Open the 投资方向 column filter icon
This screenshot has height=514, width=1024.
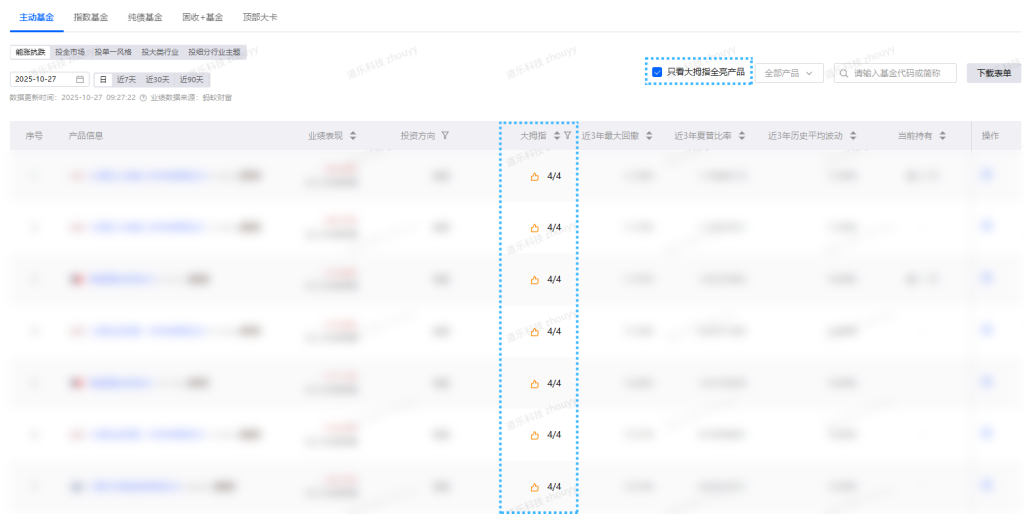click(x=445, y=136)
